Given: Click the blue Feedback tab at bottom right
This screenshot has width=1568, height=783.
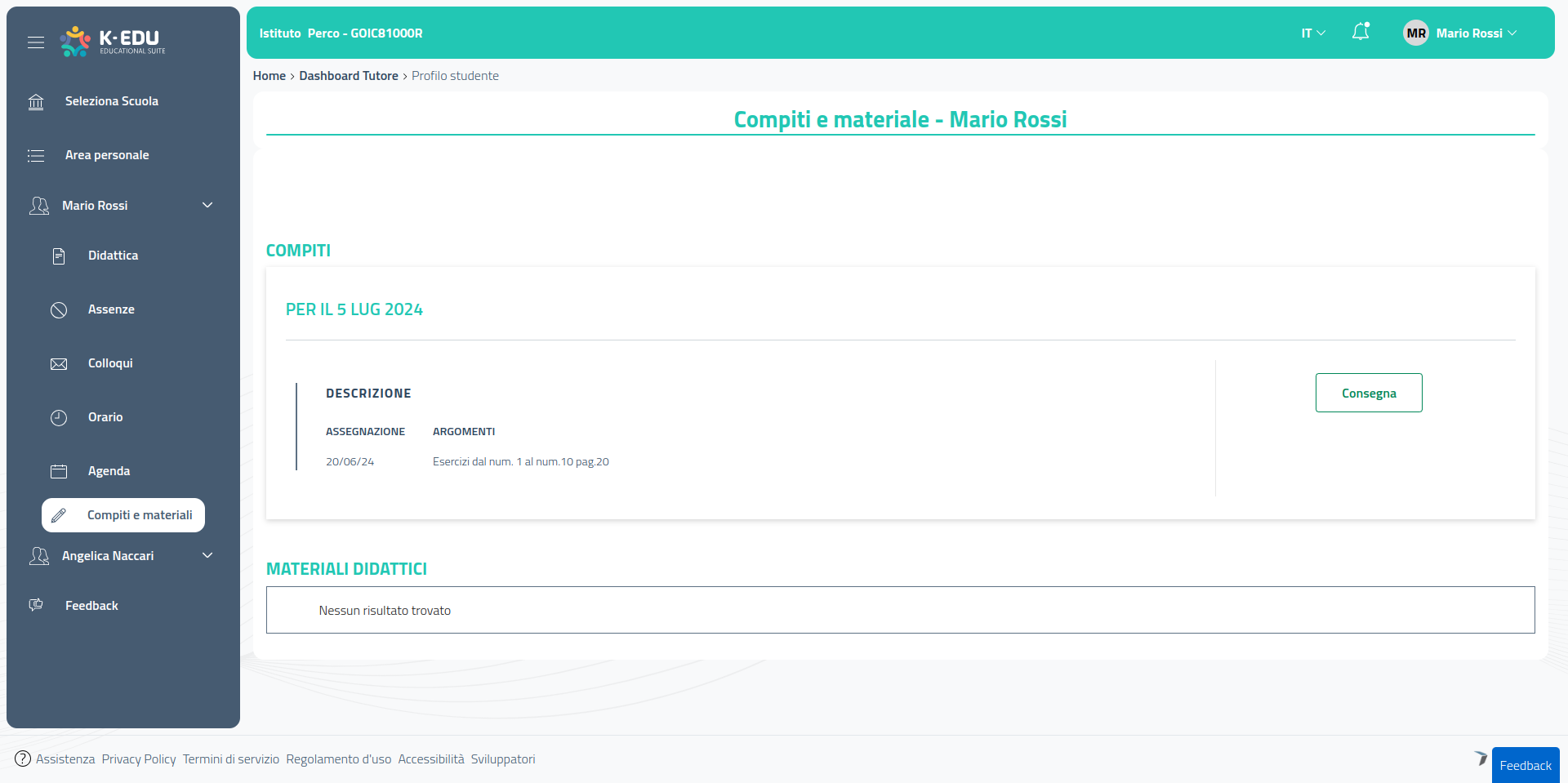Looking at the screenshot, I should click(x=1525, y=766).
